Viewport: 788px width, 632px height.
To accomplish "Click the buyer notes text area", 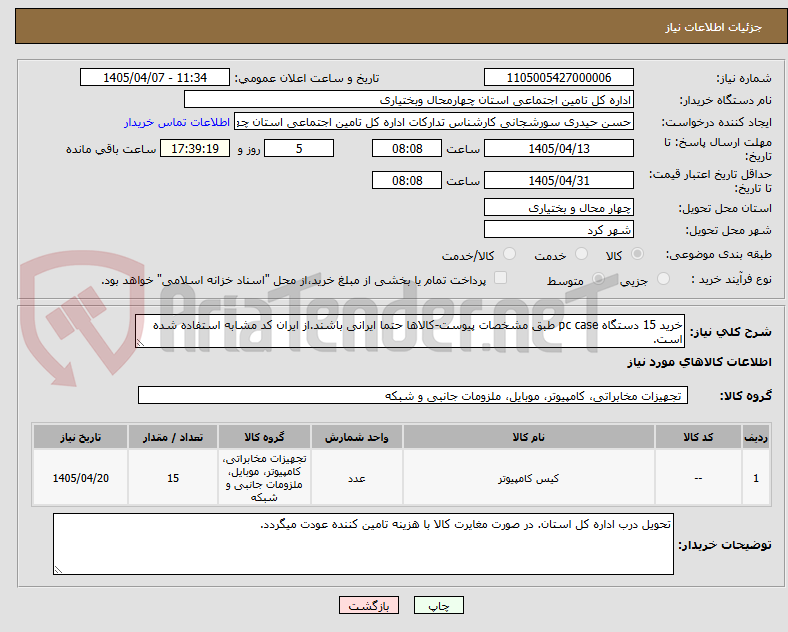I will pos(363,544).
